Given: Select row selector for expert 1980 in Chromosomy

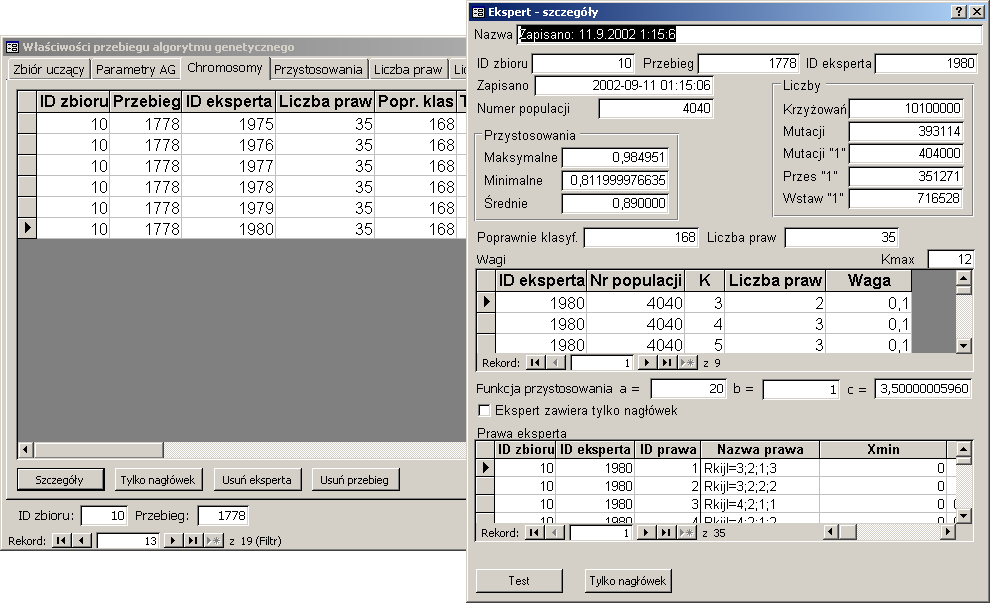Looking at the screenshot, I should [27, 228].
